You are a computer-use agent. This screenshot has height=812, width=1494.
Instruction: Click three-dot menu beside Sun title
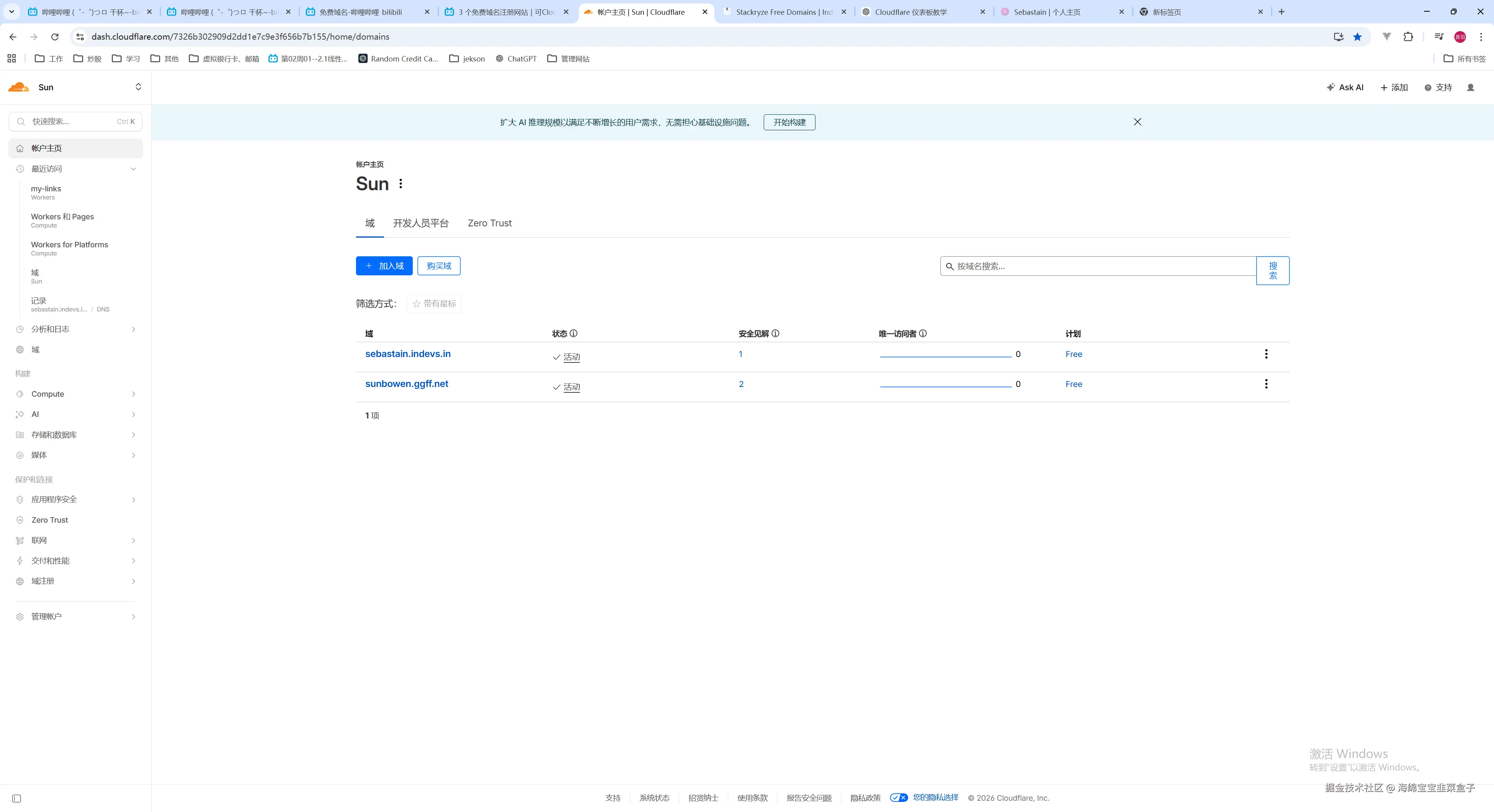[x=401, y=184]
